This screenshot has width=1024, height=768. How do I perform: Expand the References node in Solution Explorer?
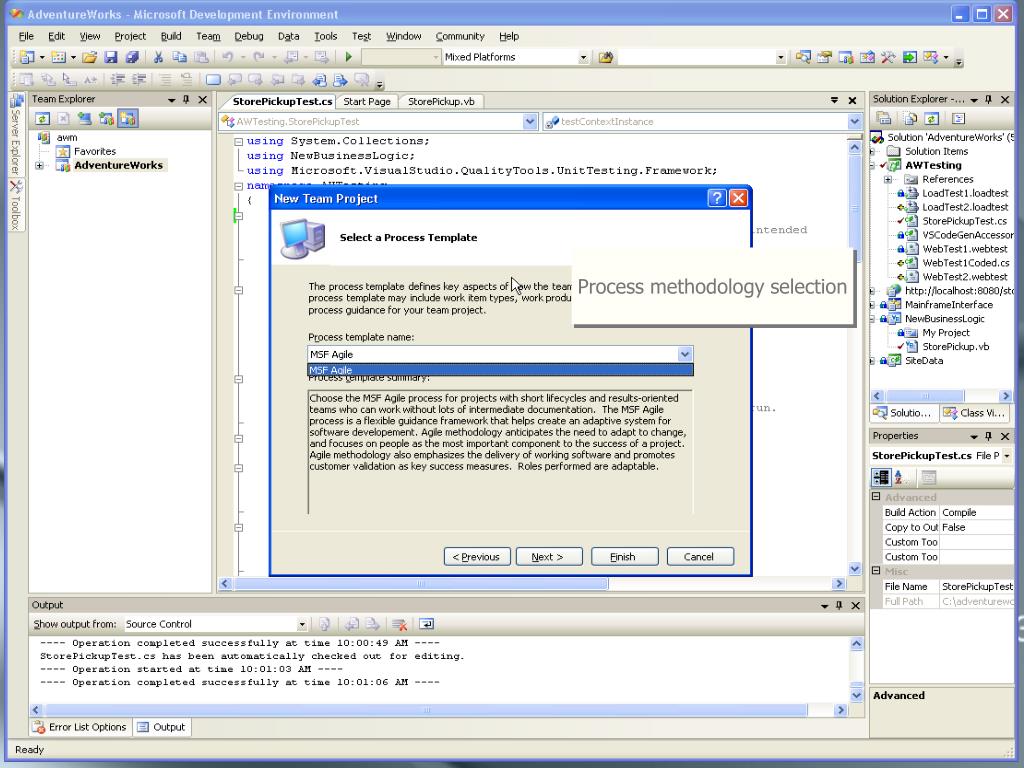(x=888, y=180)
